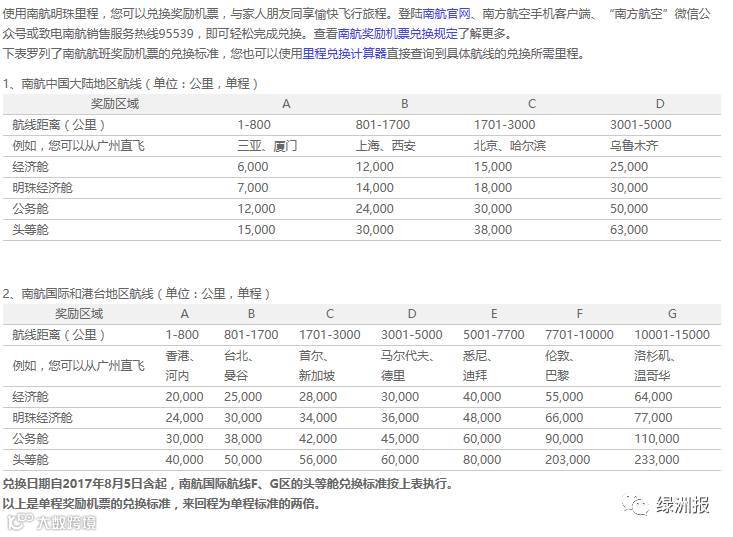Screen dimensions: 733x537
Task: Select the 7701-10000 distance cell
Action: pos(579,335)
